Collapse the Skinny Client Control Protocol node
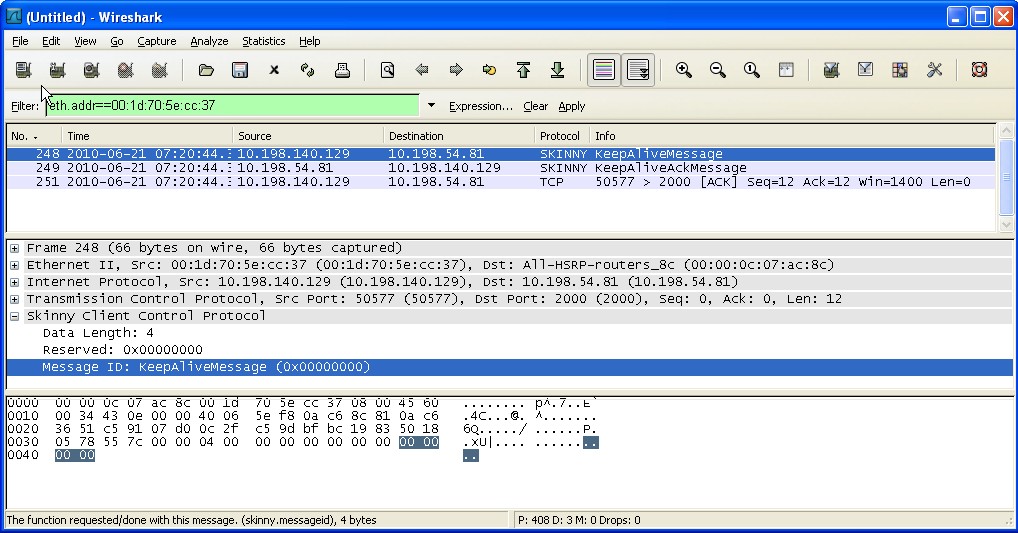Viewport: 1018px width, 533px height. (15, 316)
